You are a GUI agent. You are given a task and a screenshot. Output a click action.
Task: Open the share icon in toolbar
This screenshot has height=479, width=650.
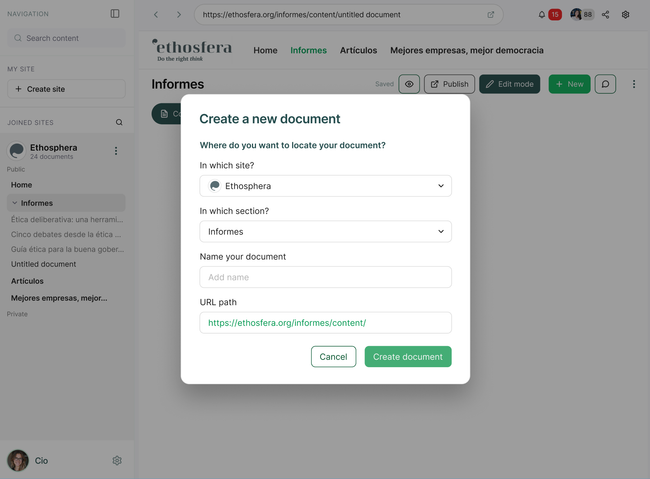pos(605,15)
